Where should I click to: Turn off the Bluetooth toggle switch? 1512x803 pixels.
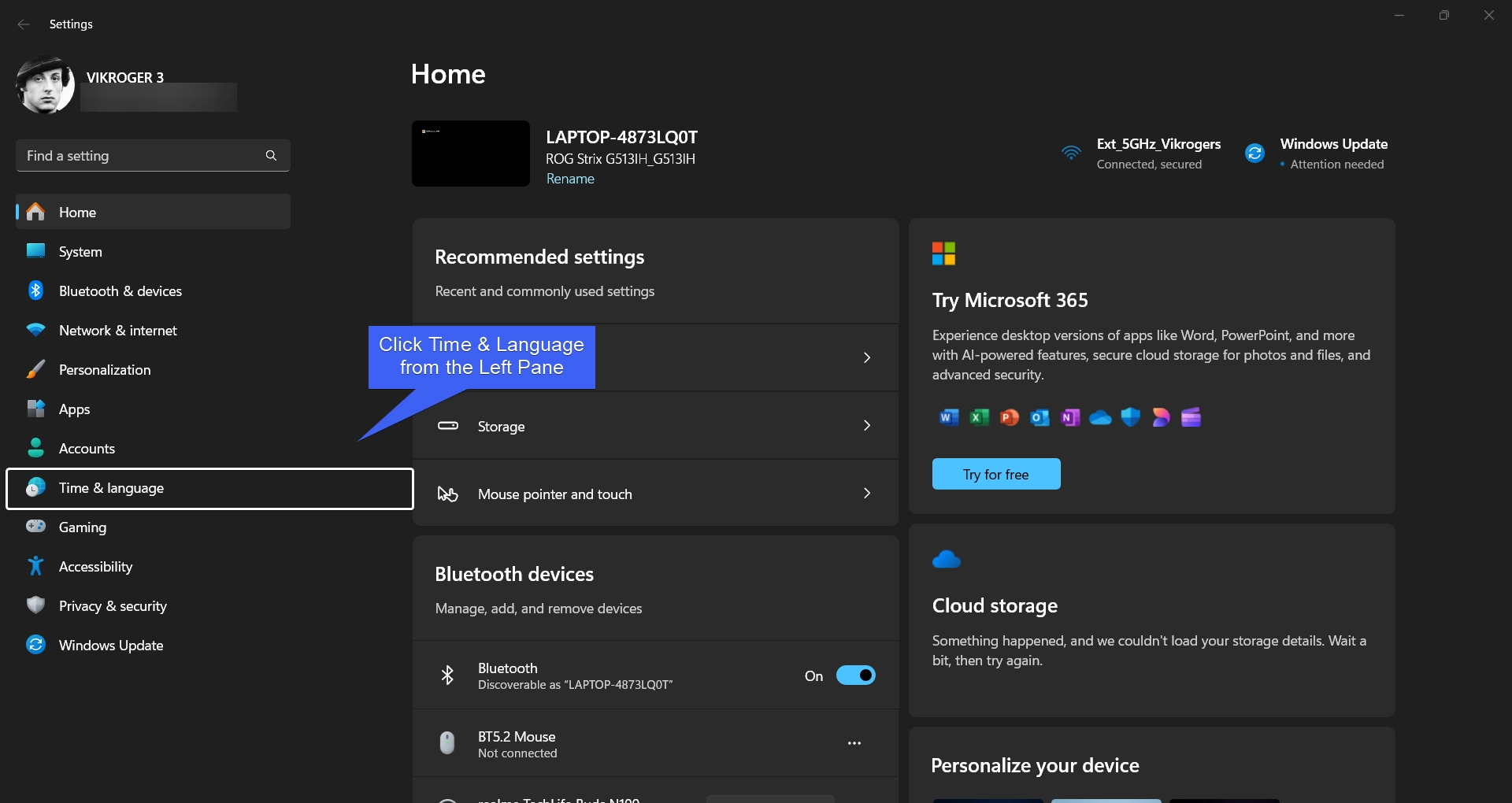click(x=855, y=675)
